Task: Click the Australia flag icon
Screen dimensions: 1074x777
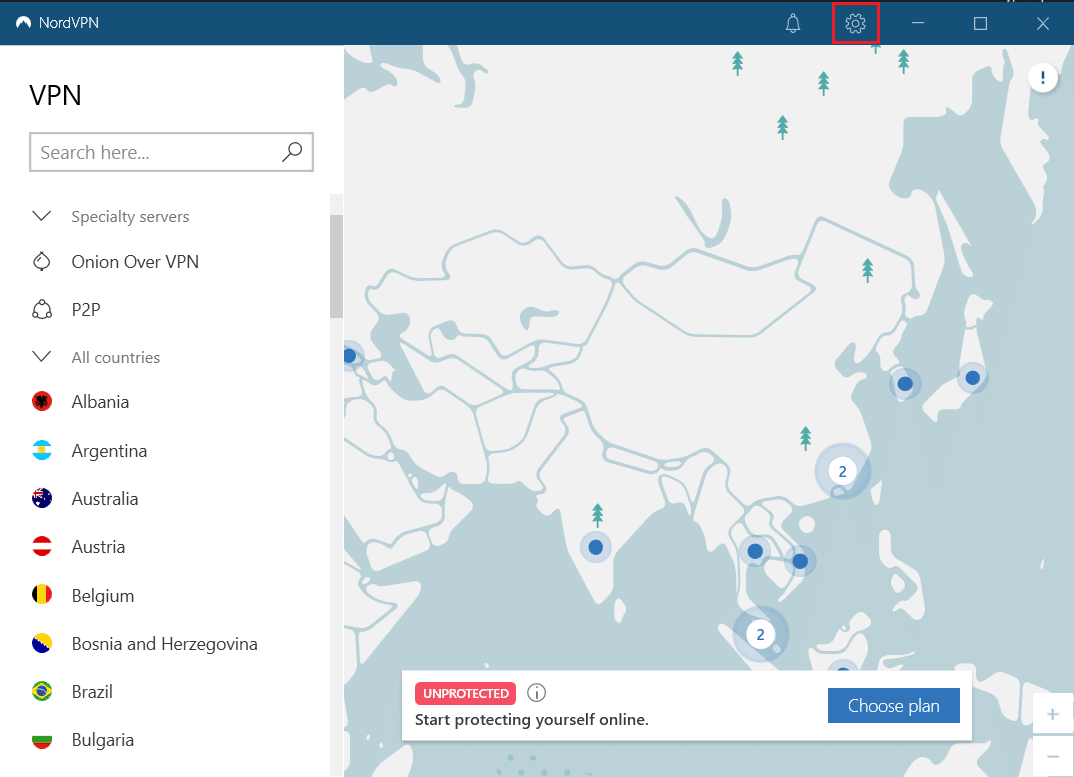Action: [42, 499]
